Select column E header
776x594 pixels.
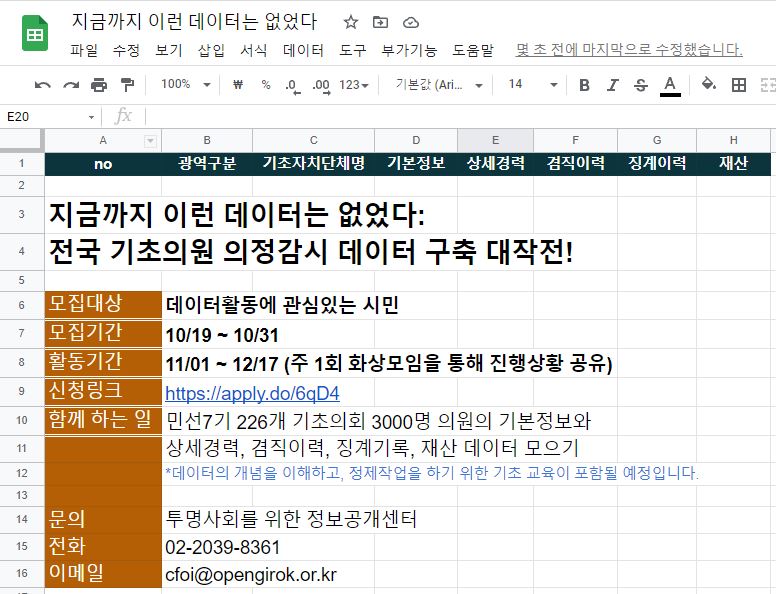[495, 141]
